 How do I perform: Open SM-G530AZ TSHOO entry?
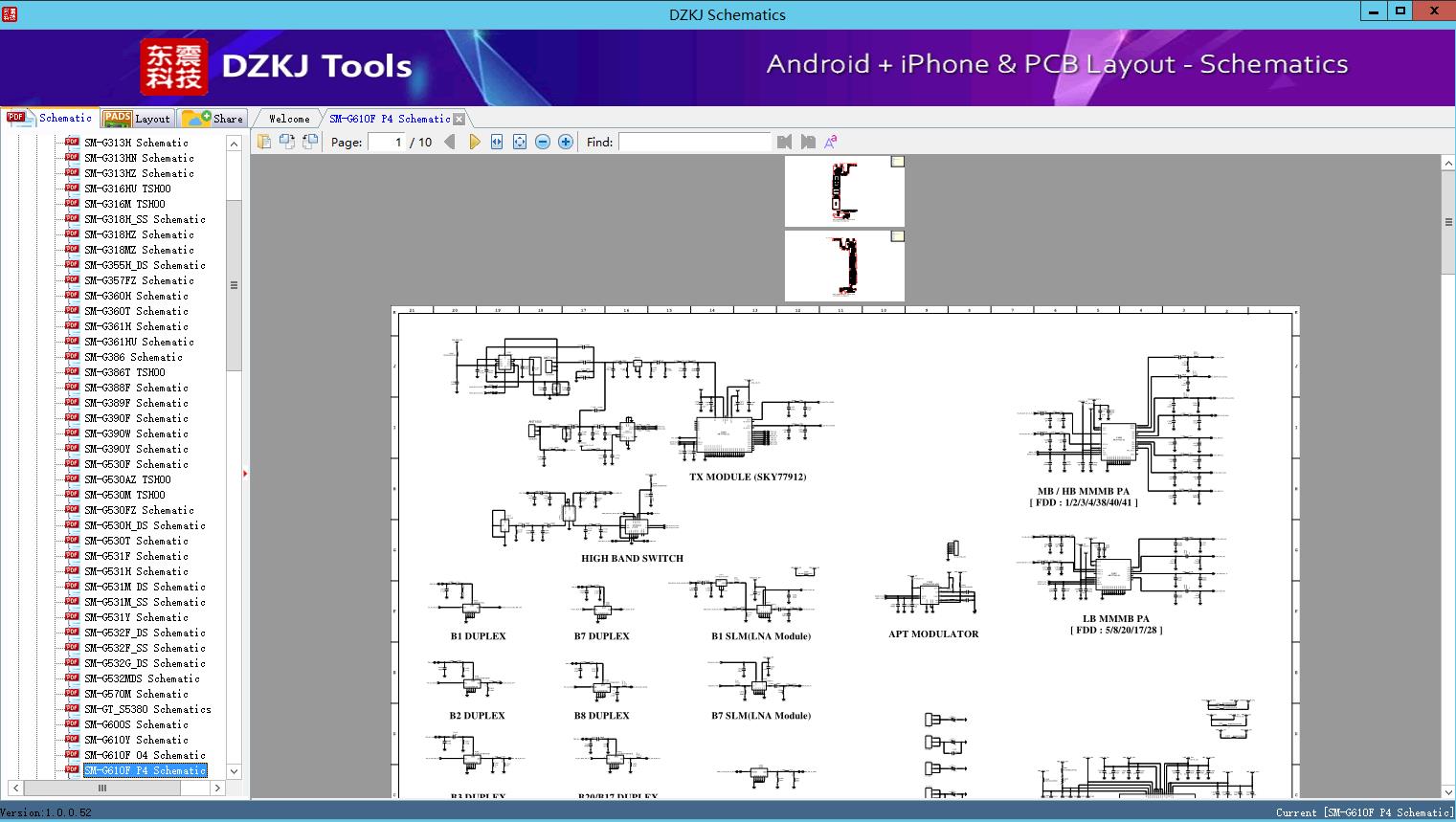pyautogui.click(x=127, y=479)
